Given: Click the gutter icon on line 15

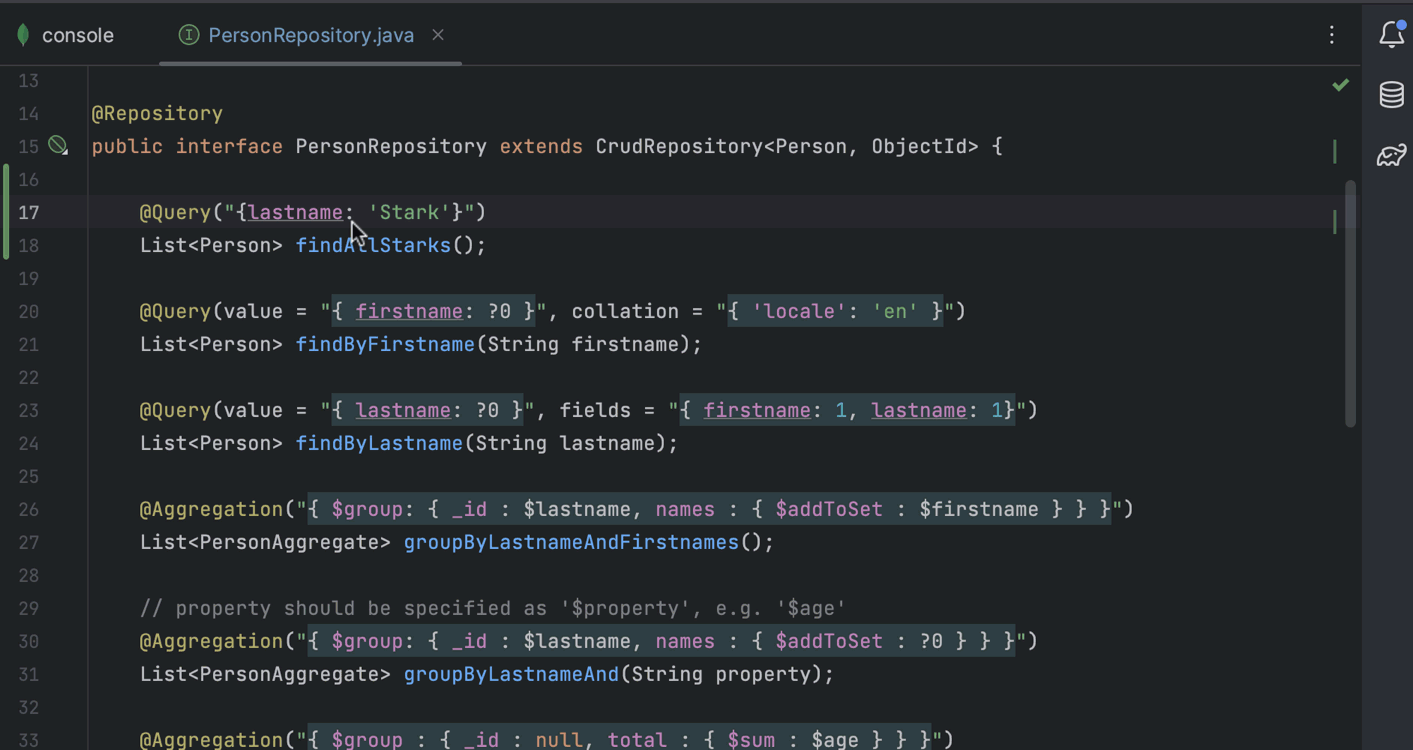Looking at the screenshot, I should [59, 146].
